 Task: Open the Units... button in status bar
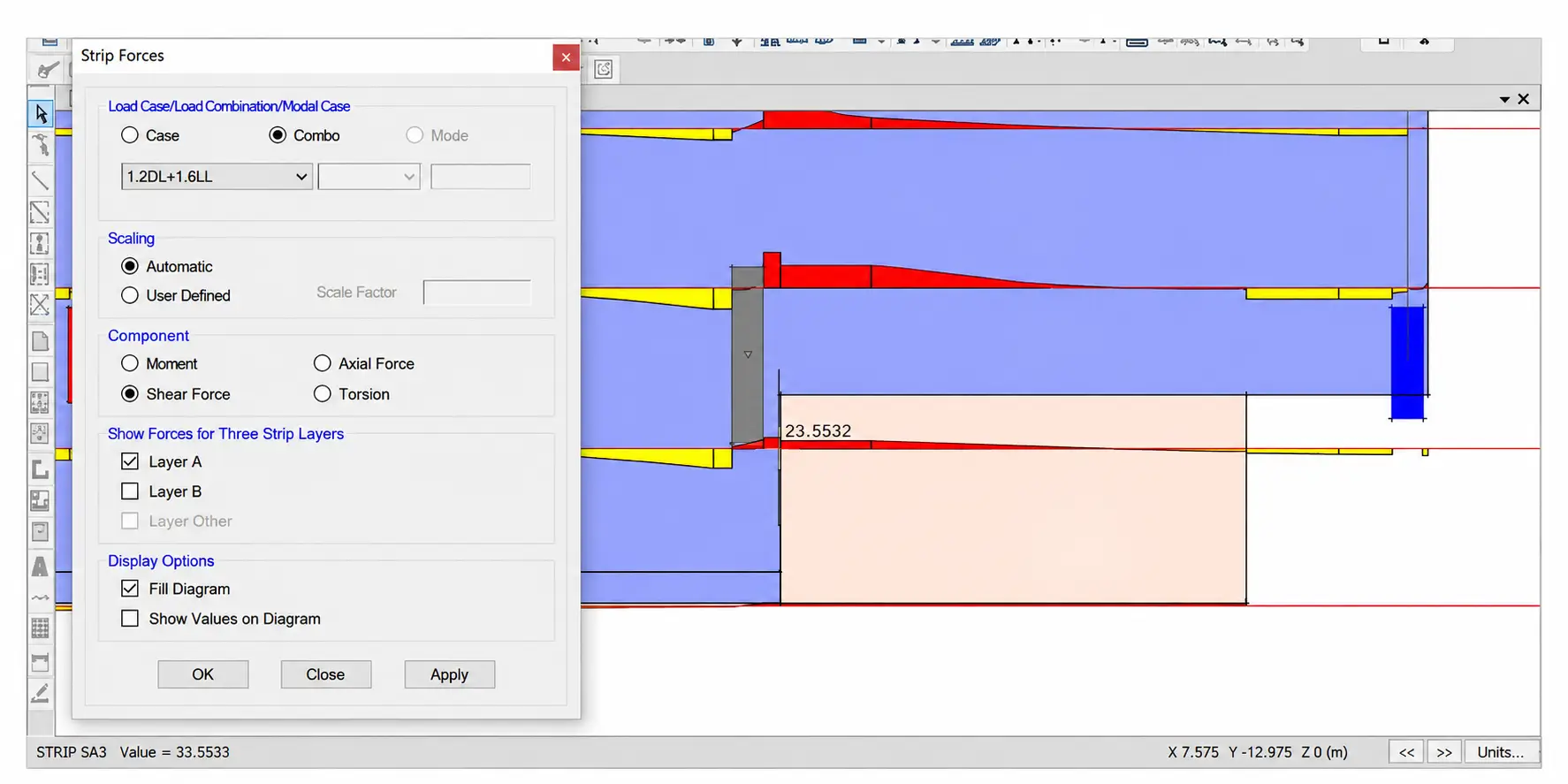(1501, 752)
